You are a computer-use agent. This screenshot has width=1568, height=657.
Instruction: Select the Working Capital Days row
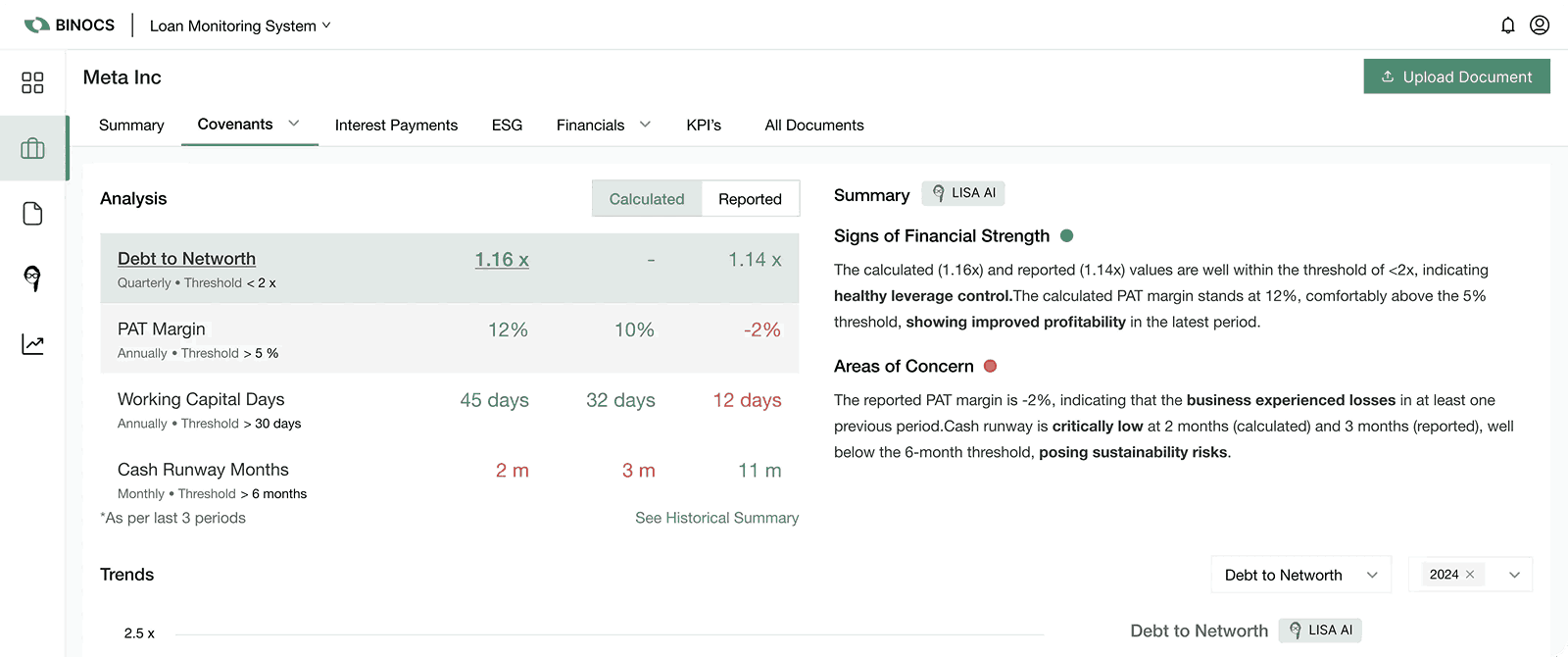coord(450,409)
